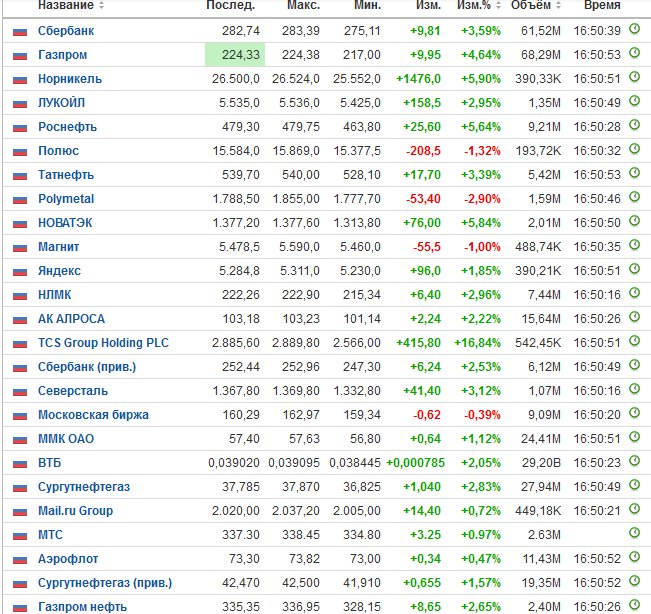The image size is (651, 614).
Task: Click the clock icon in the Сургутнефтегаз (прив.) row
Action: [634, 581]
